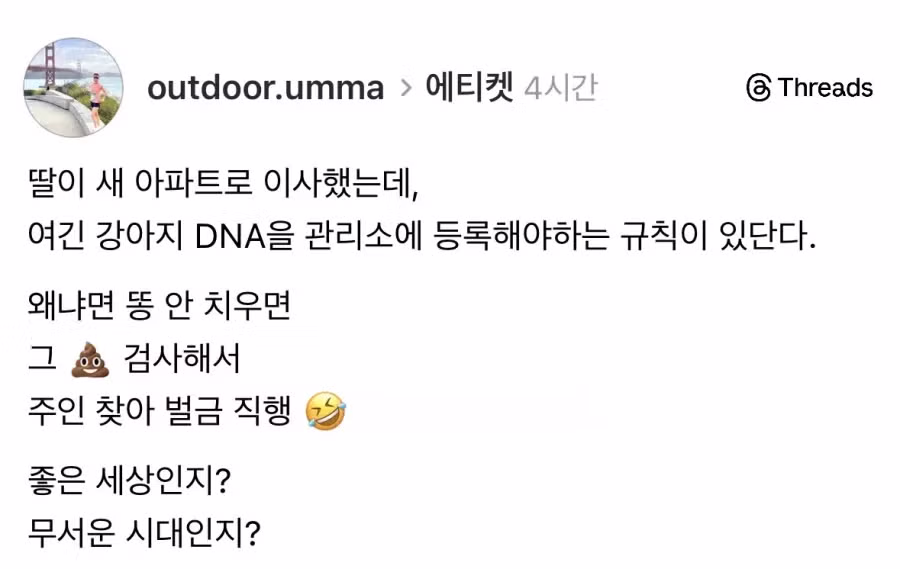
Task: Click the Threads wordmark text
Action: point(825,88)
